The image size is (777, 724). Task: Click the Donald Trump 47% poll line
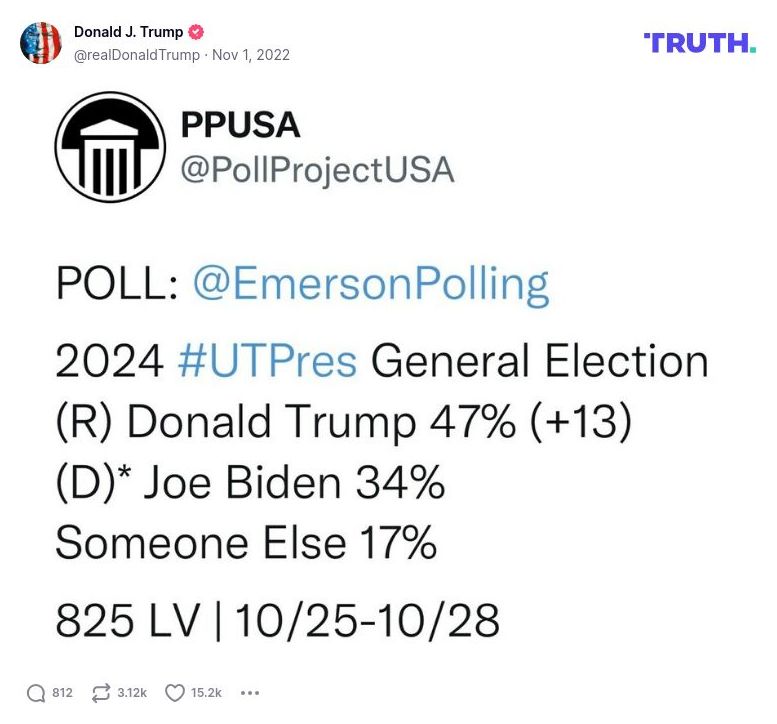click(345, 422)
